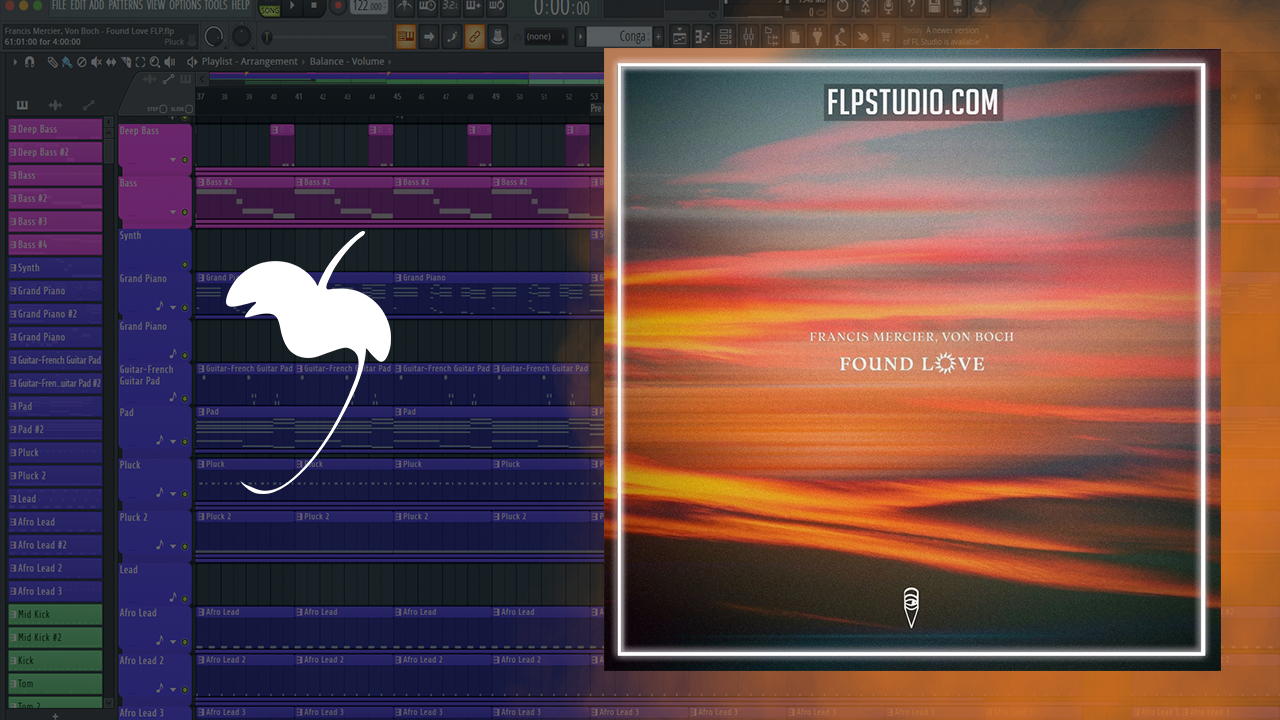Open the playlist view icon

pos(679,37)
